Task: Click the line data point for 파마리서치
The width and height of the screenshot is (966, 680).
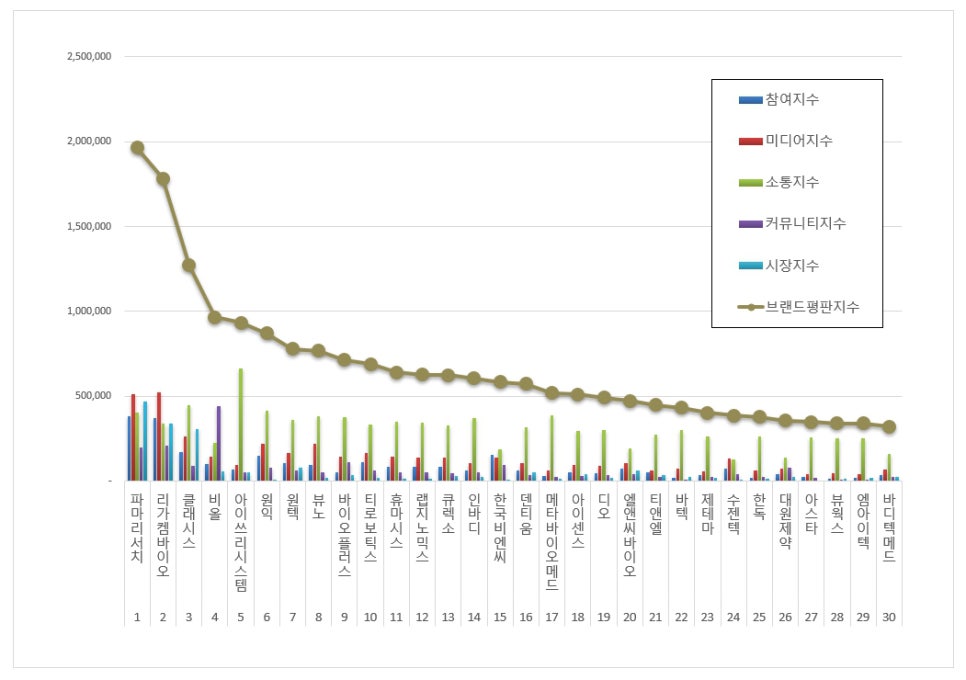Action: (x=137, y=147)
